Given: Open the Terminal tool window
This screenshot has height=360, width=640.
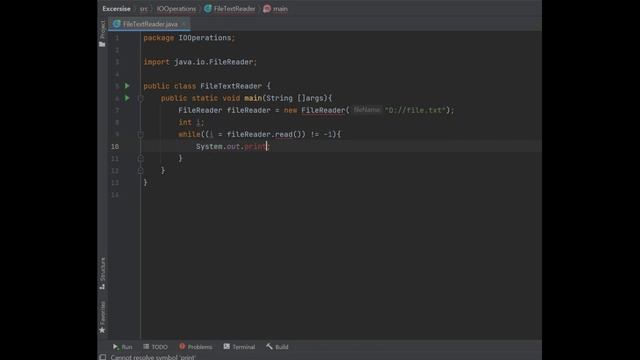Looking at the screenshot, I should click(239, 347).
